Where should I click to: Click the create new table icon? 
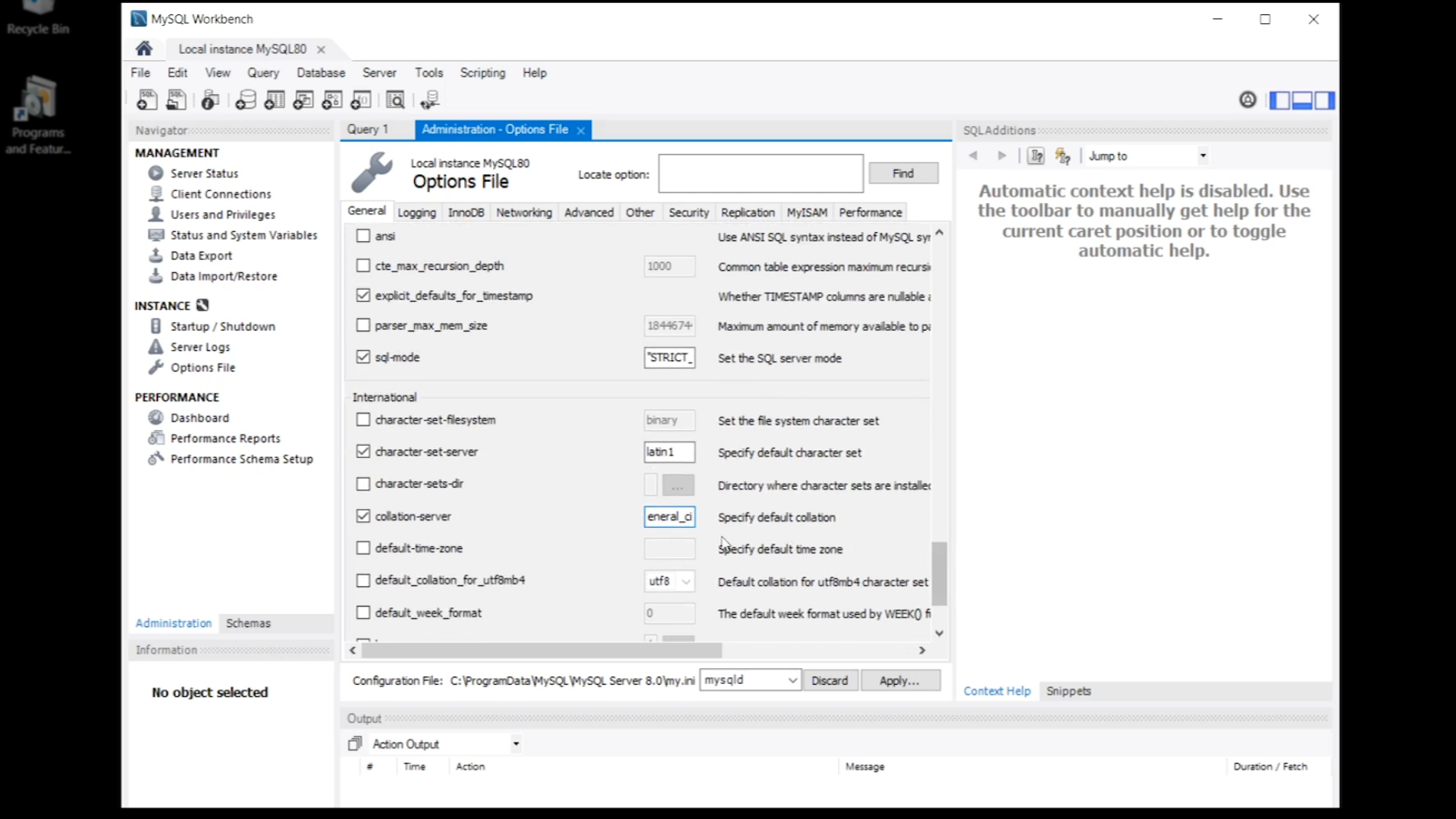click(x=275, y=100)
